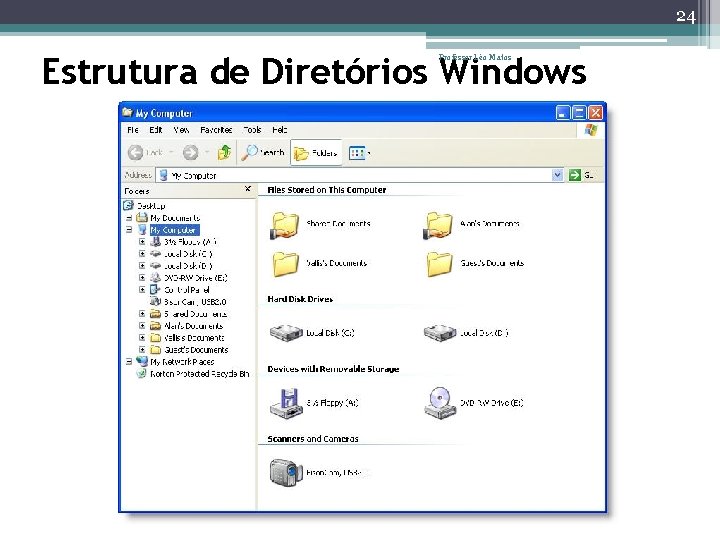This screenshot has height=540, width=720.
Task: Close the Folders pane with X
Action: coord(248,189)
